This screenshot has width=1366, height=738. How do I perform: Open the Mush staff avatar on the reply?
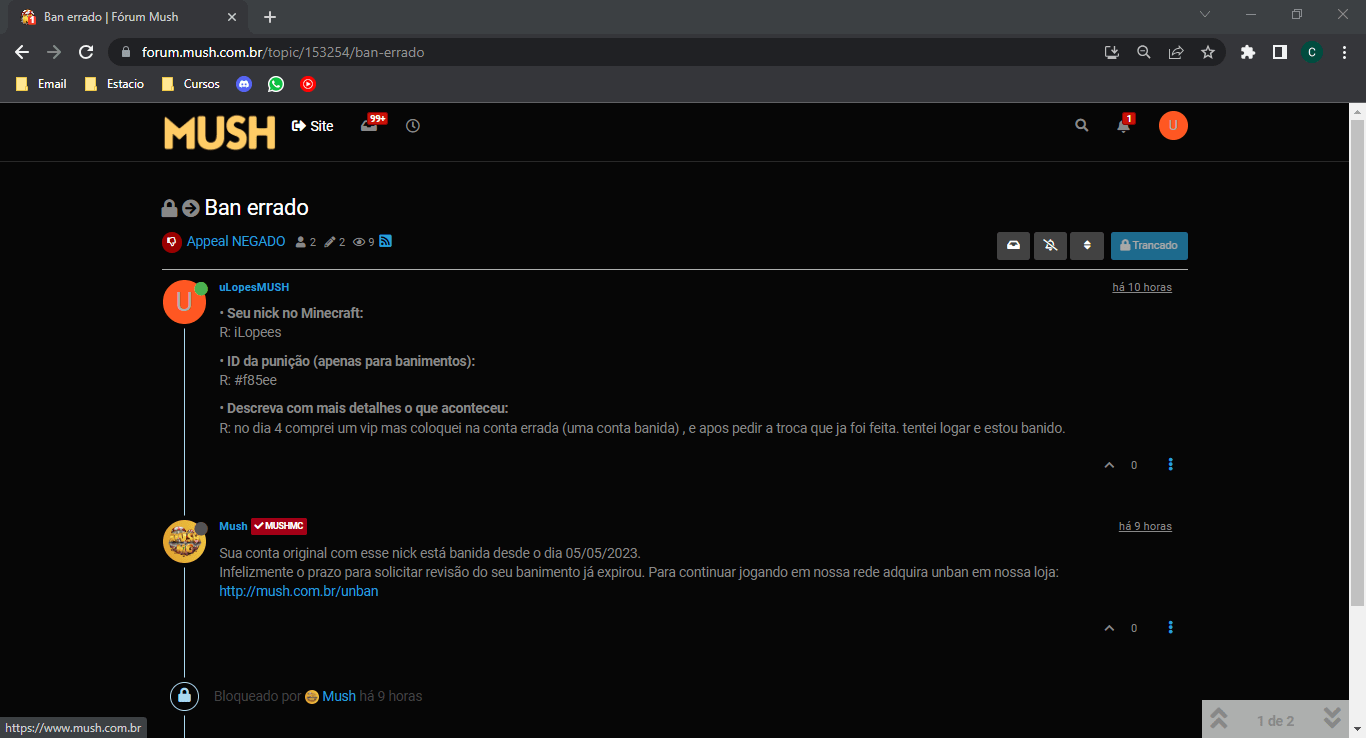point(184,542)
